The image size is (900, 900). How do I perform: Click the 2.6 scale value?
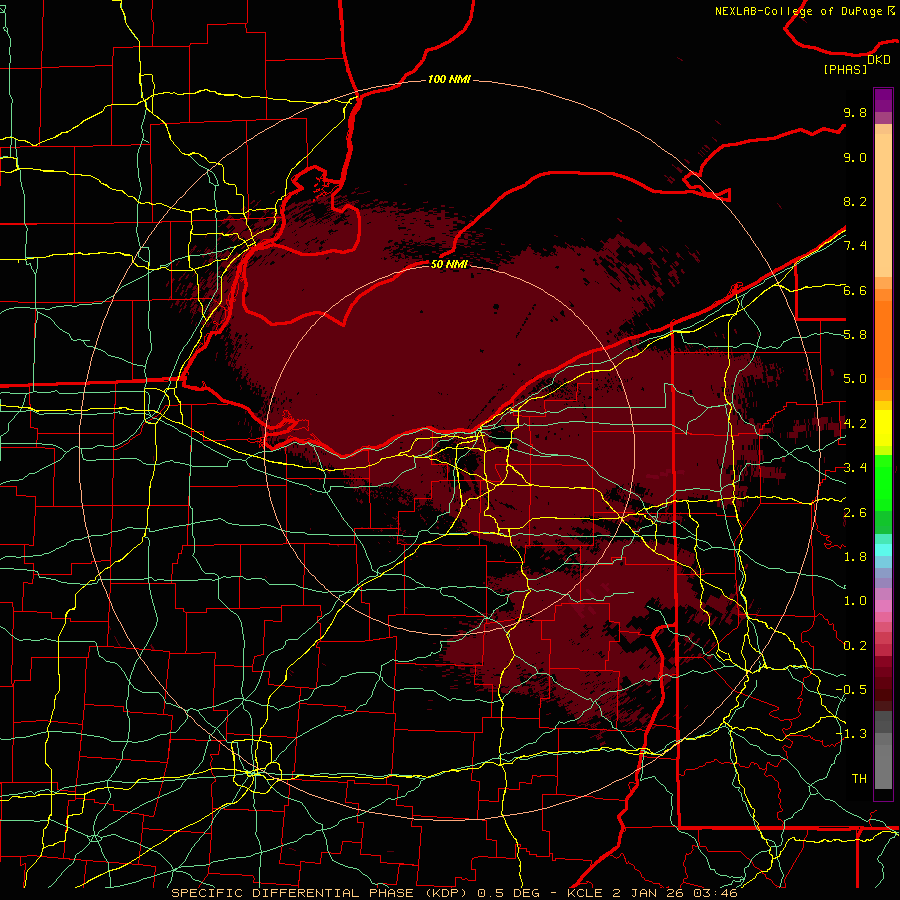tap(855, 513)
